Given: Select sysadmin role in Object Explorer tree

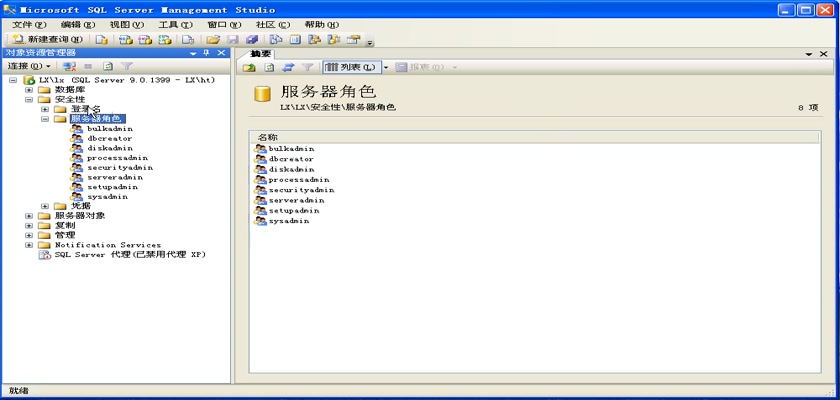Looking at the screenshot, I should click(x=107, y=197).
